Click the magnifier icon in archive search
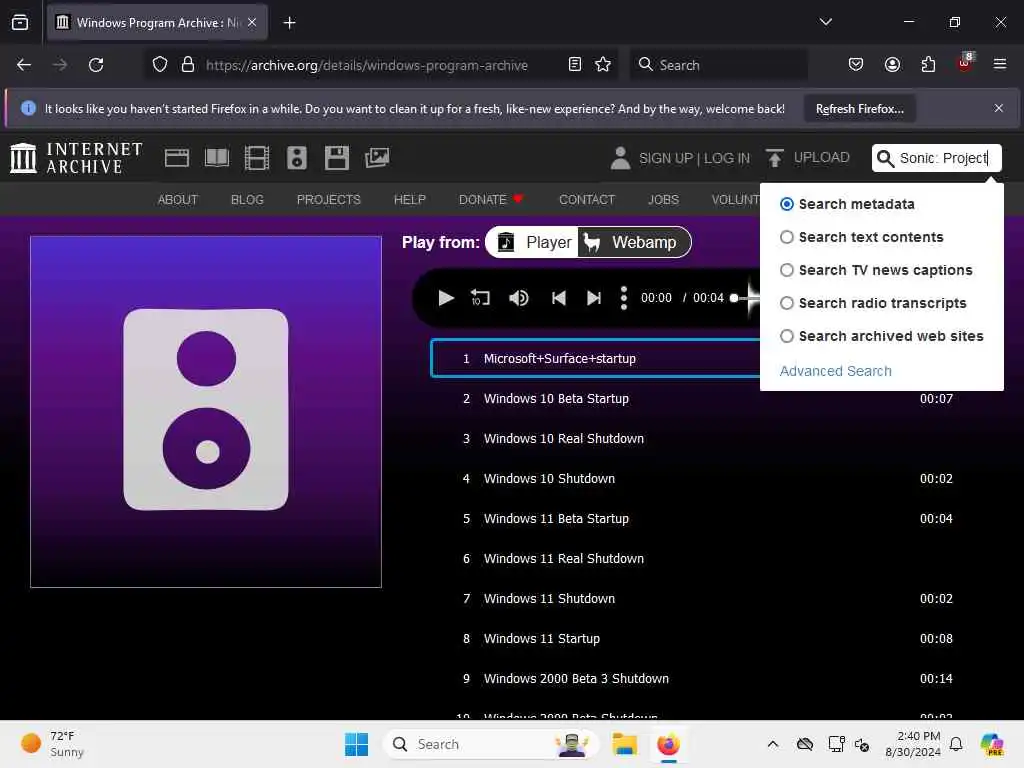Image resolution: width=1024 pixels, height=768 pixels. click(x=885, y=158)
